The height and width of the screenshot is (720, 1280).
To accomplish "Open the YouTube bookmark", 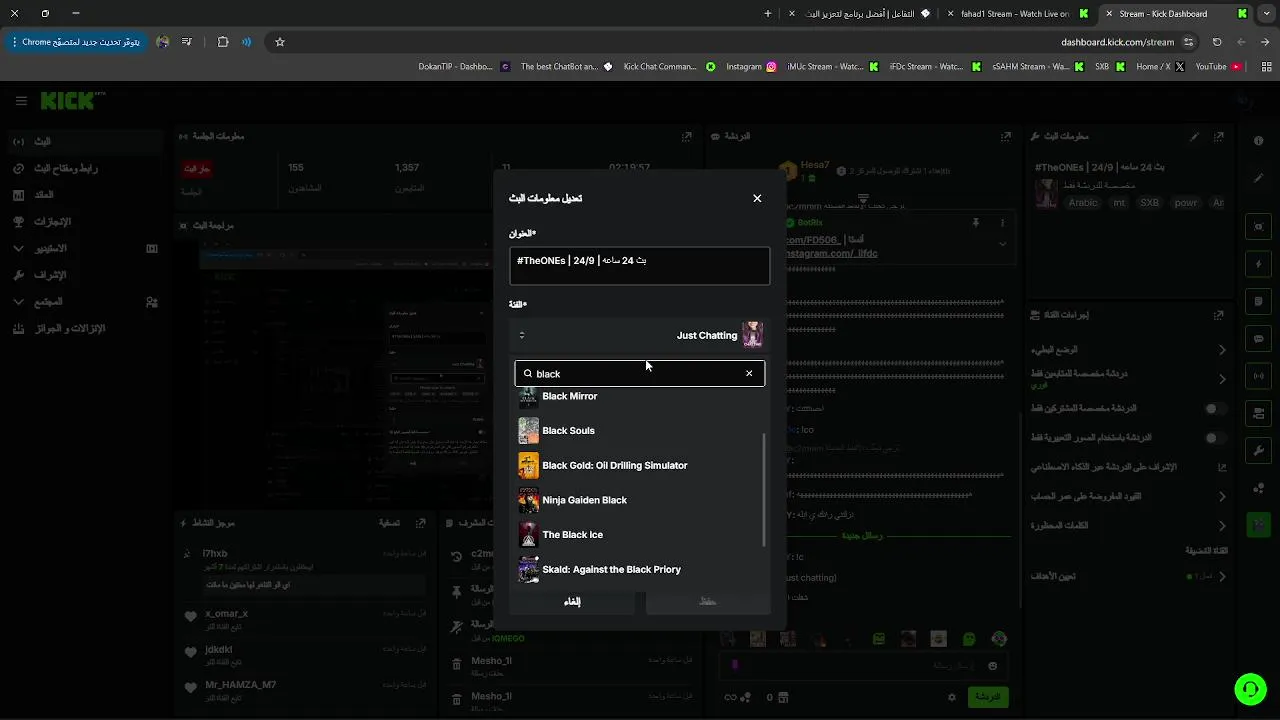I will [1218, 67].
